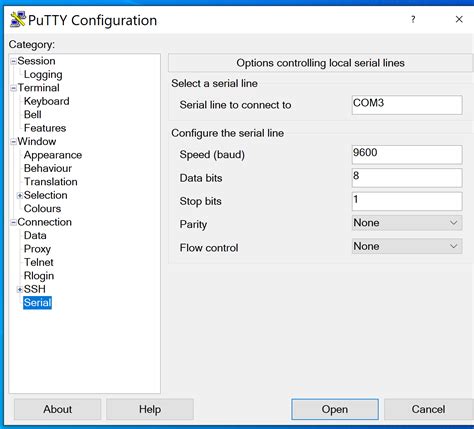Viewport: 474px width, 429px height.
Task: Click the Parity label
Action: 193,224
